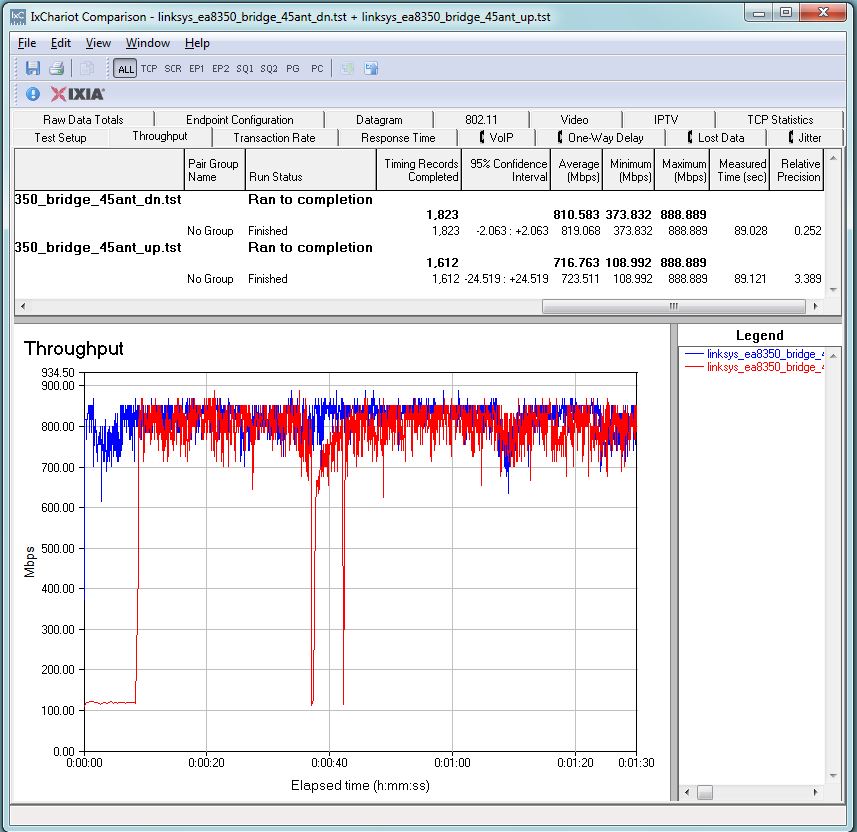Click Pair Group Name column header

click(x=215, y=170)
